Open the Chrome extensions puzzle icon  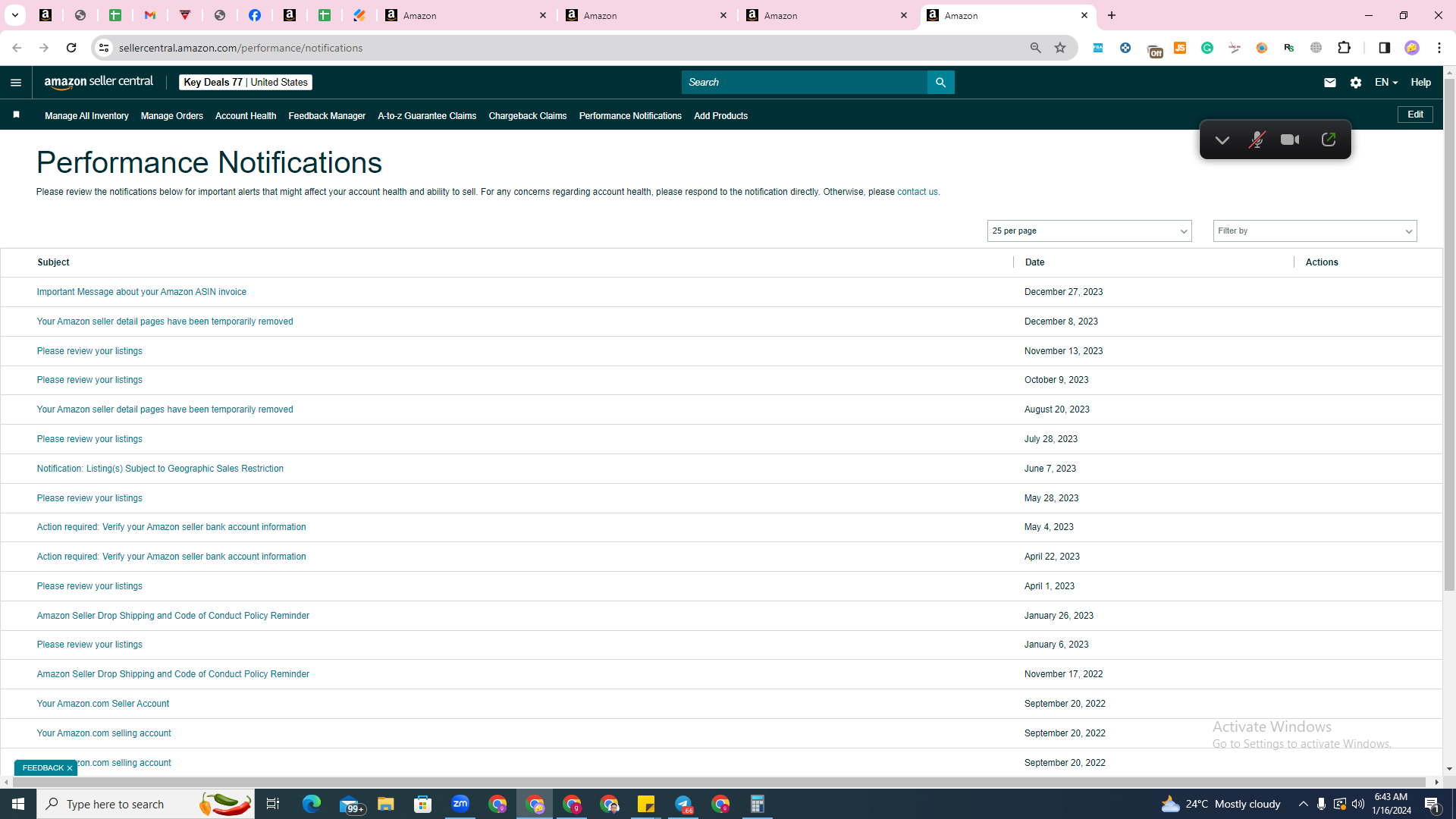click(1344, 48)
